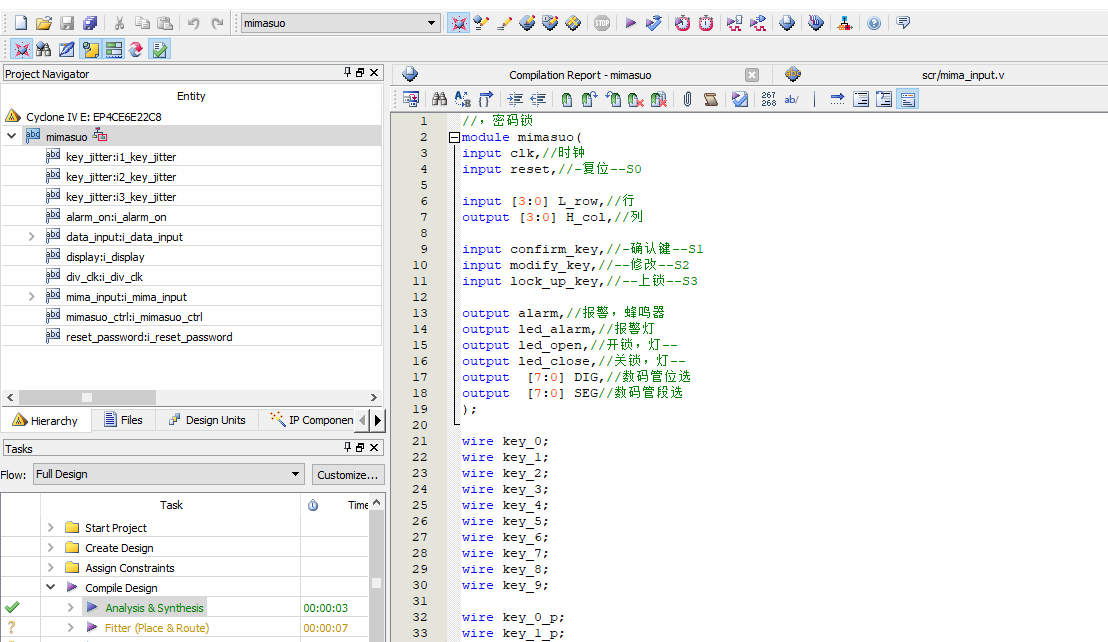Open a file with folder icon
The image size is (1108, 642).
coord(44,23)
